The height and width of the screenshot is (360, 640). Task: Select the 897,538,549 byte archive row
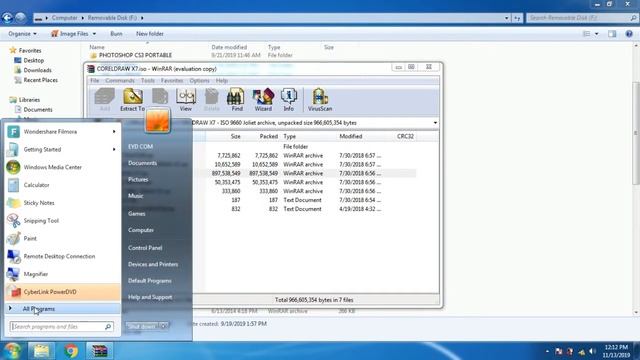tap(305, 173)
